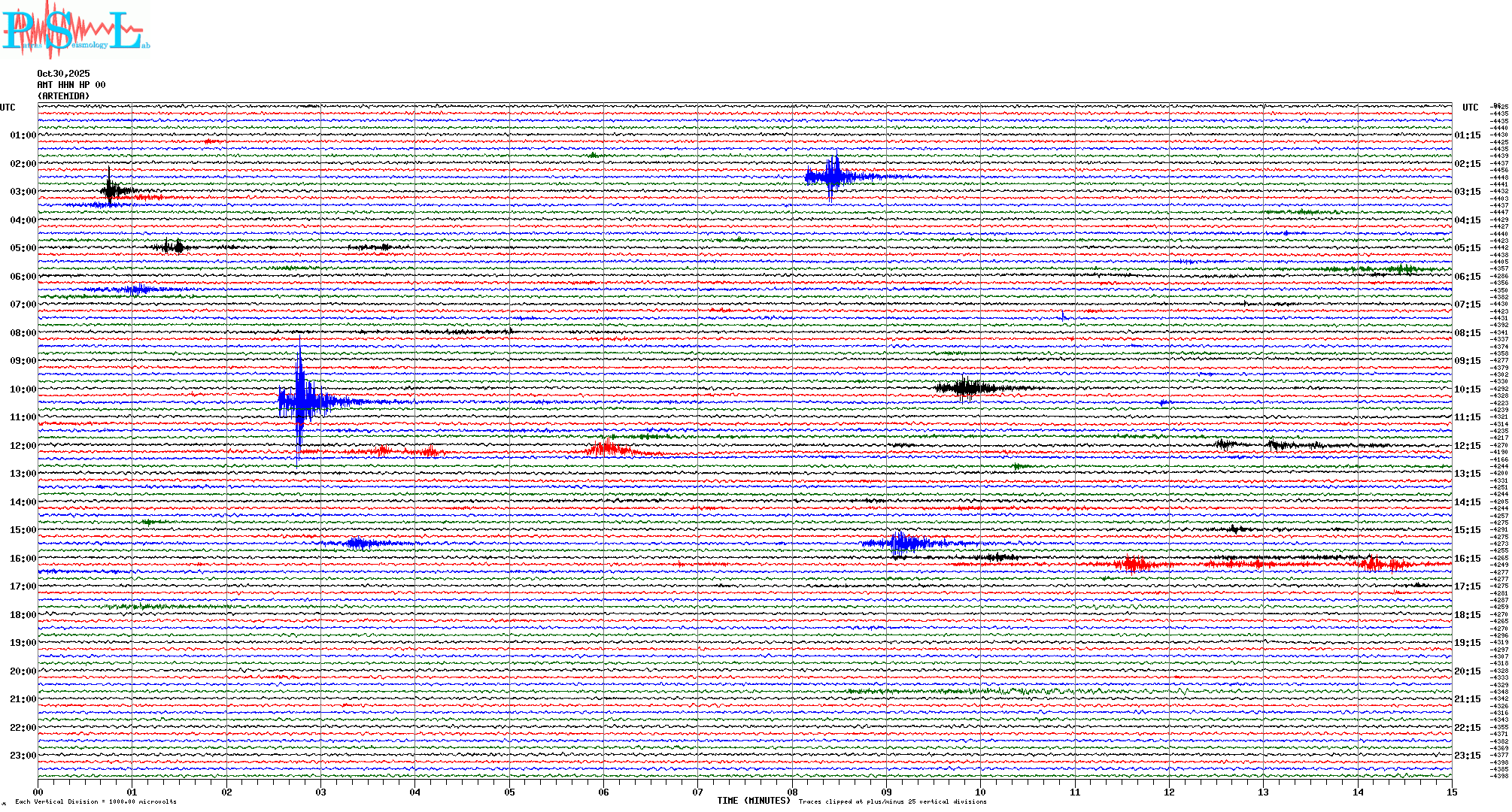Click the AMT HHN HP 00 station label
The image size is (1512, 812).
tap(71, 85)
